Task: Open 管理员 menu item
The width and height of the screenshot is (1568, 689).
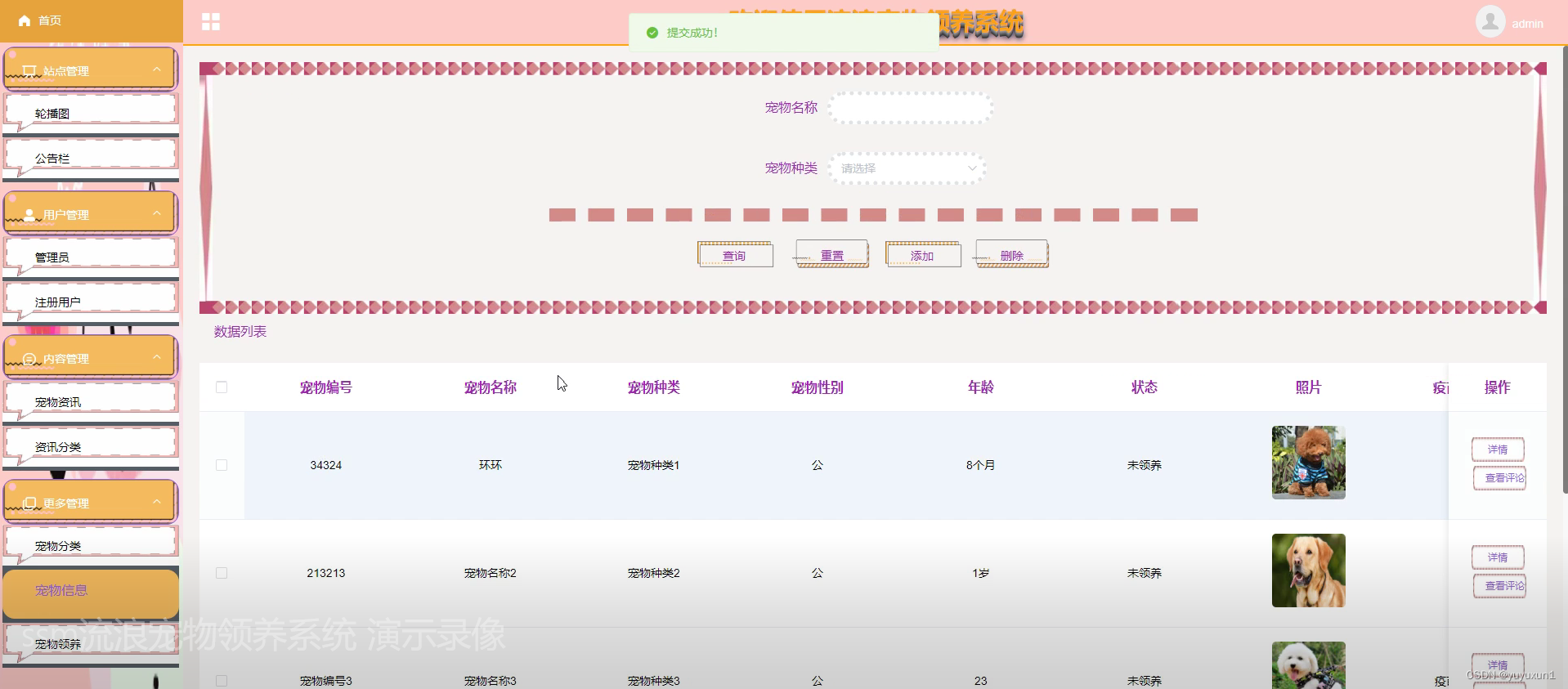Action: pyautogui.click(x=91, y=257)
